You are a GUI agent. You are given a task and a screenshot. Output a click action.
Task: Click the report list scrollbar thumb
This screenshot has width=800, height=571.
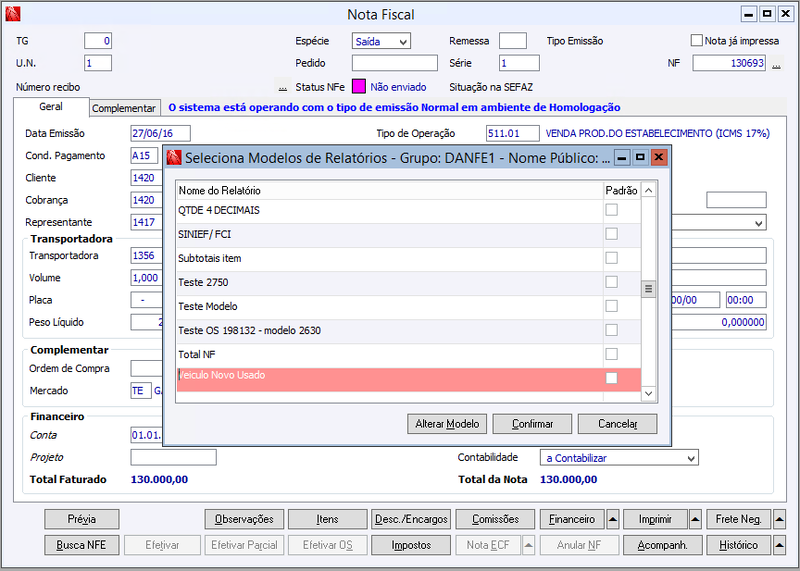[x=648, y=289]
